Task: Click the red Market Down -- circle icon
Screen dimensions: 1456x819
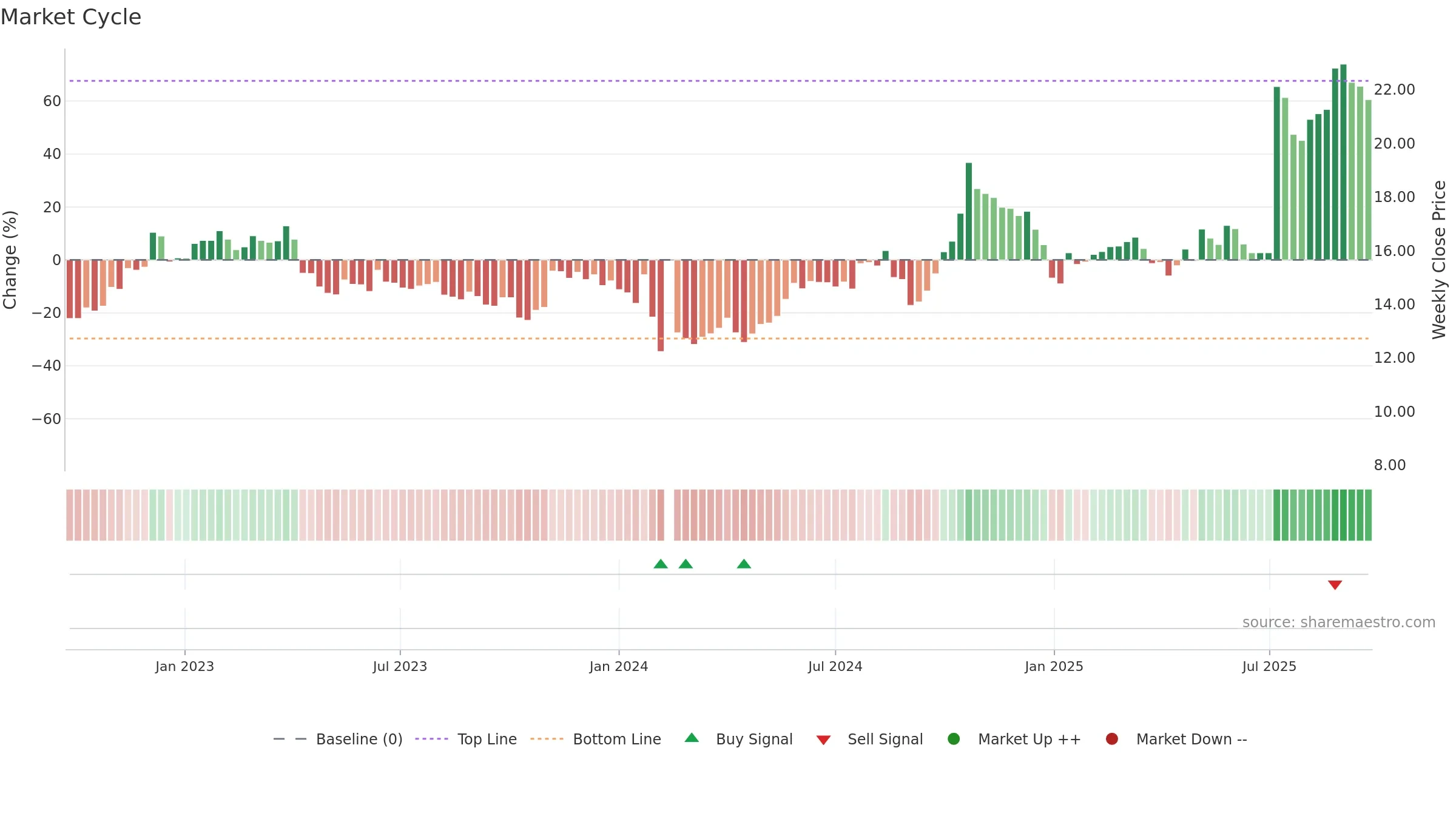Action: [1112, 739]
